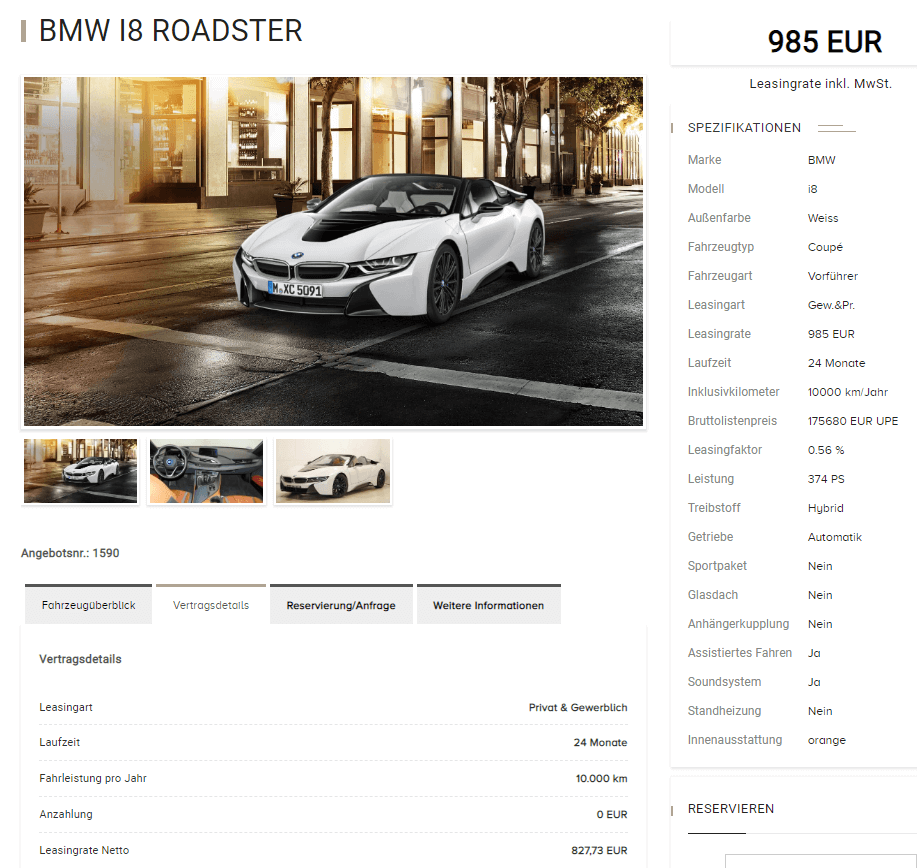Image resolution: width=917 pixels, height=868 pixels.
Task: Click the Leasingart value 'Gew.&Pr.'
Action: click(831, 305)
